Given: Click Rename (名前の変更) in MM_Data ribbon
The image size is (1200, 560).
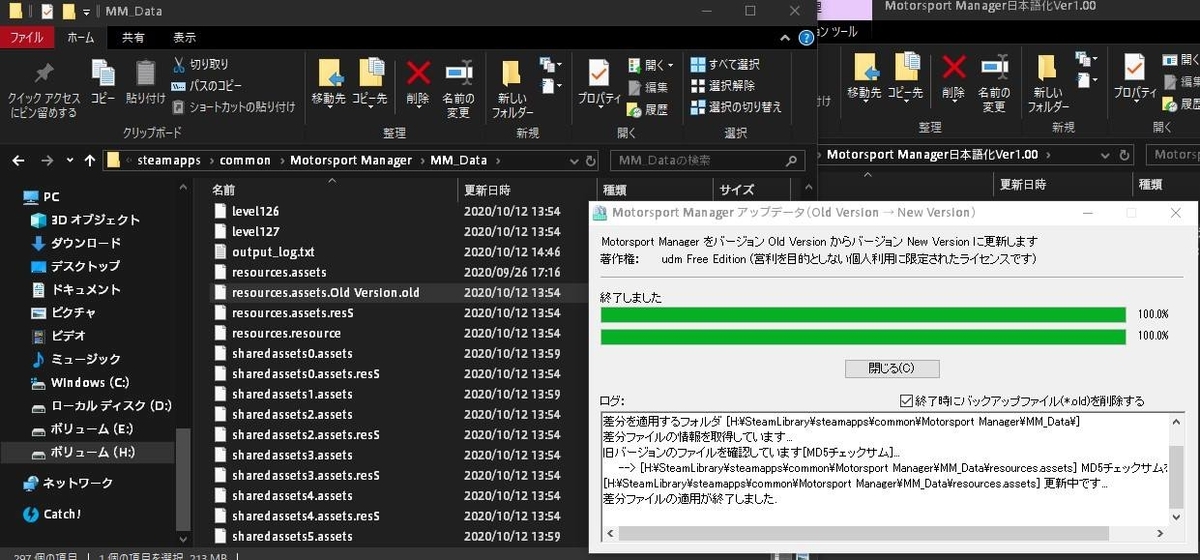Looking at the screenshot, I should click(x=458, y=88).
